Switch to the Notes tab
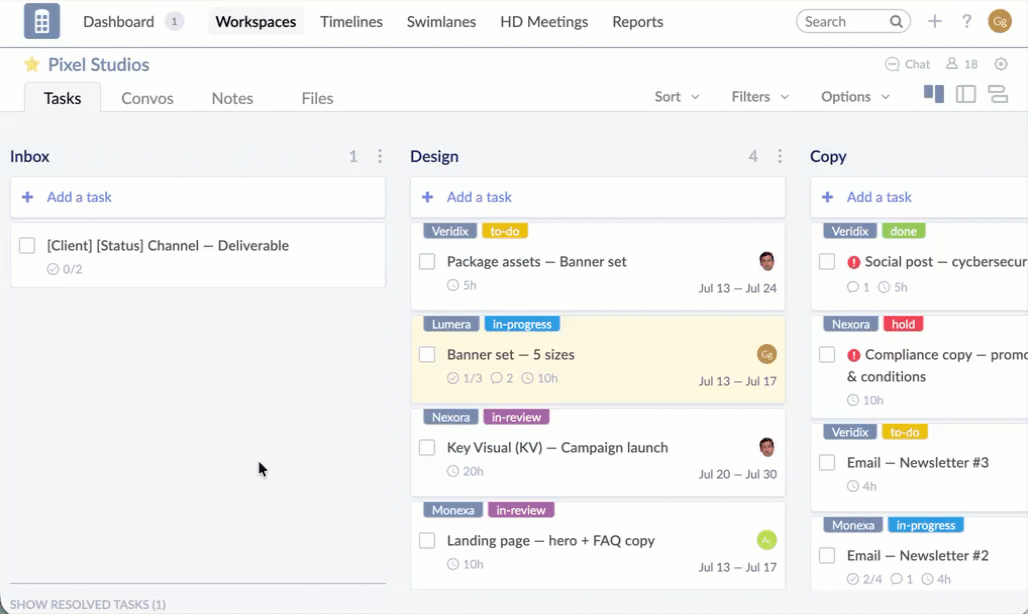 (232, 98)
